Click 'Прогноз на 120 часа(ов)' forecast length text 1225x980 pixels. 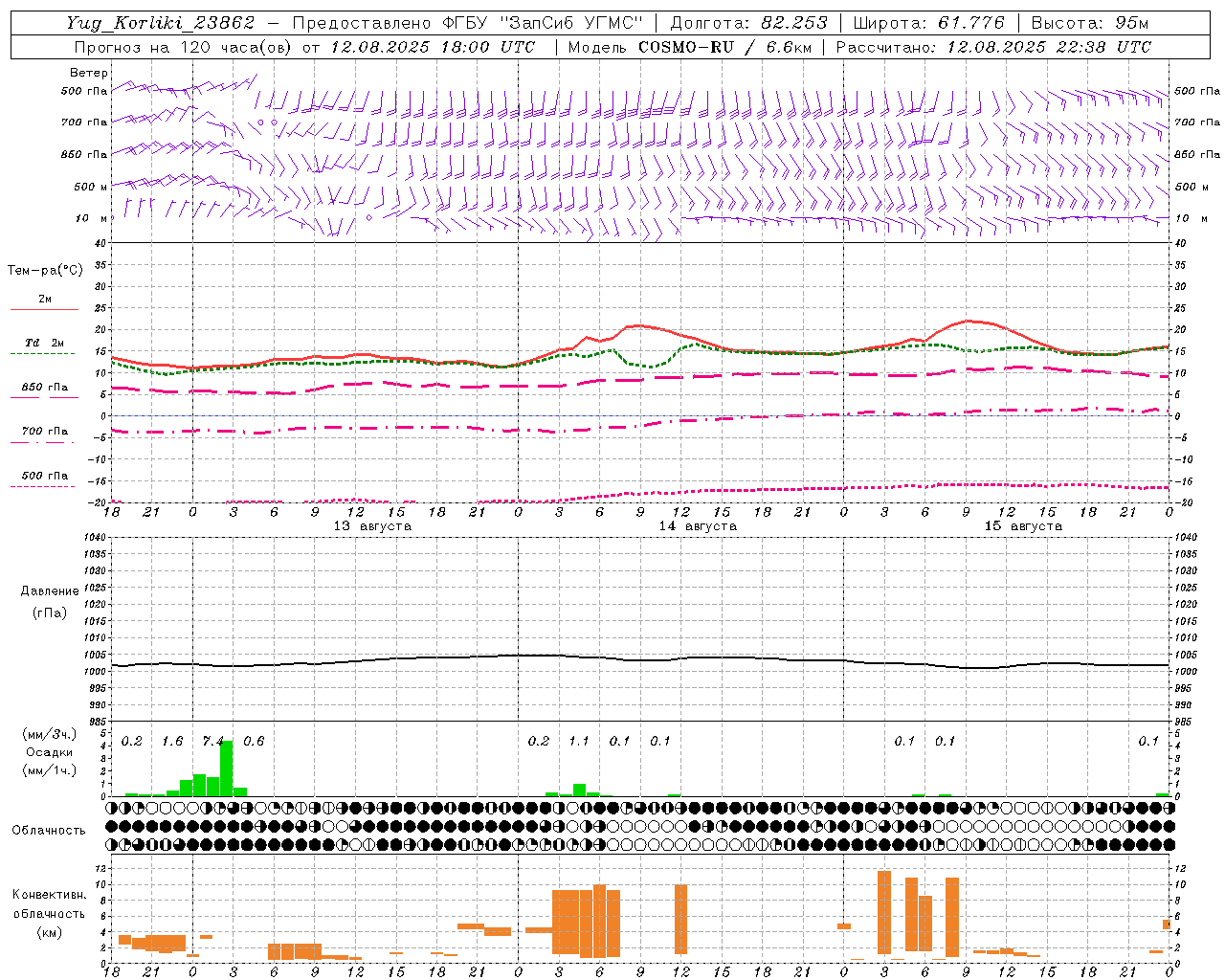point(184,47)
